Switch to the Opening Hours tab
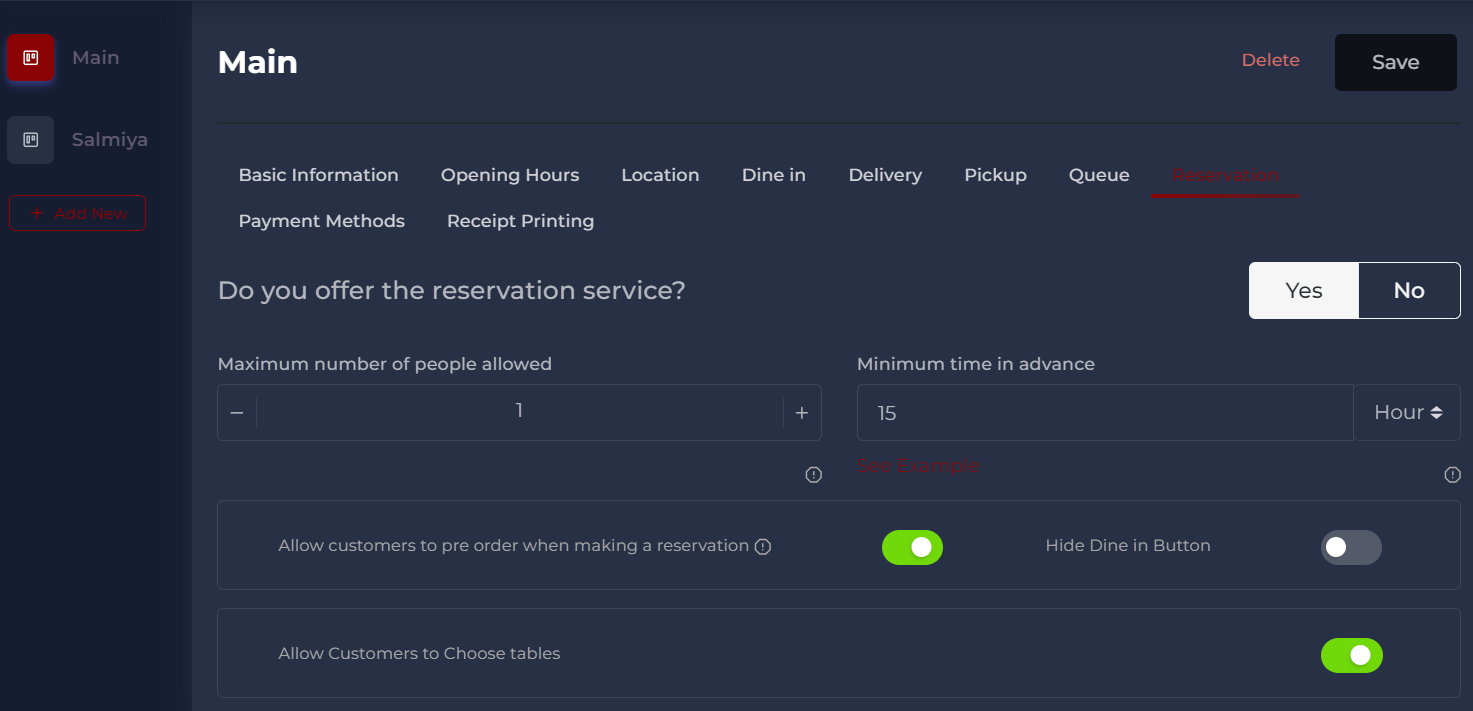Screen dimensions: 1473x711 coord(509,174)
